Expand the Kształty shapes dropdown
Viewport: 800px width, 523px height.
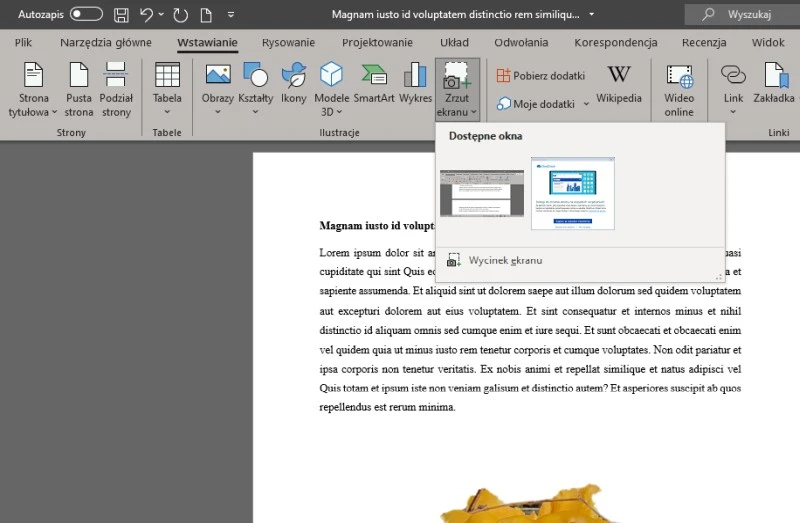[x=255, y=111]
